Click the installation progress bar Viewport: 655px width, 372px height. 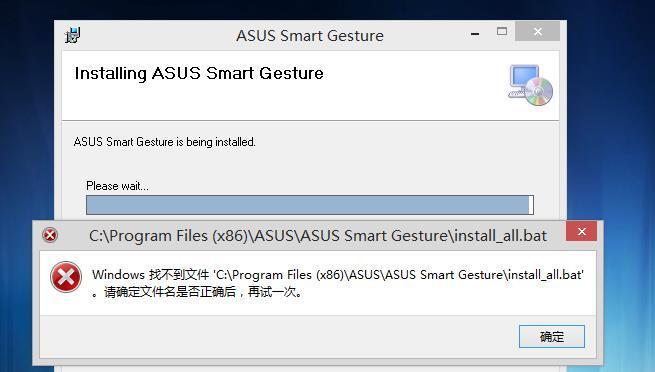coord(310,205)
